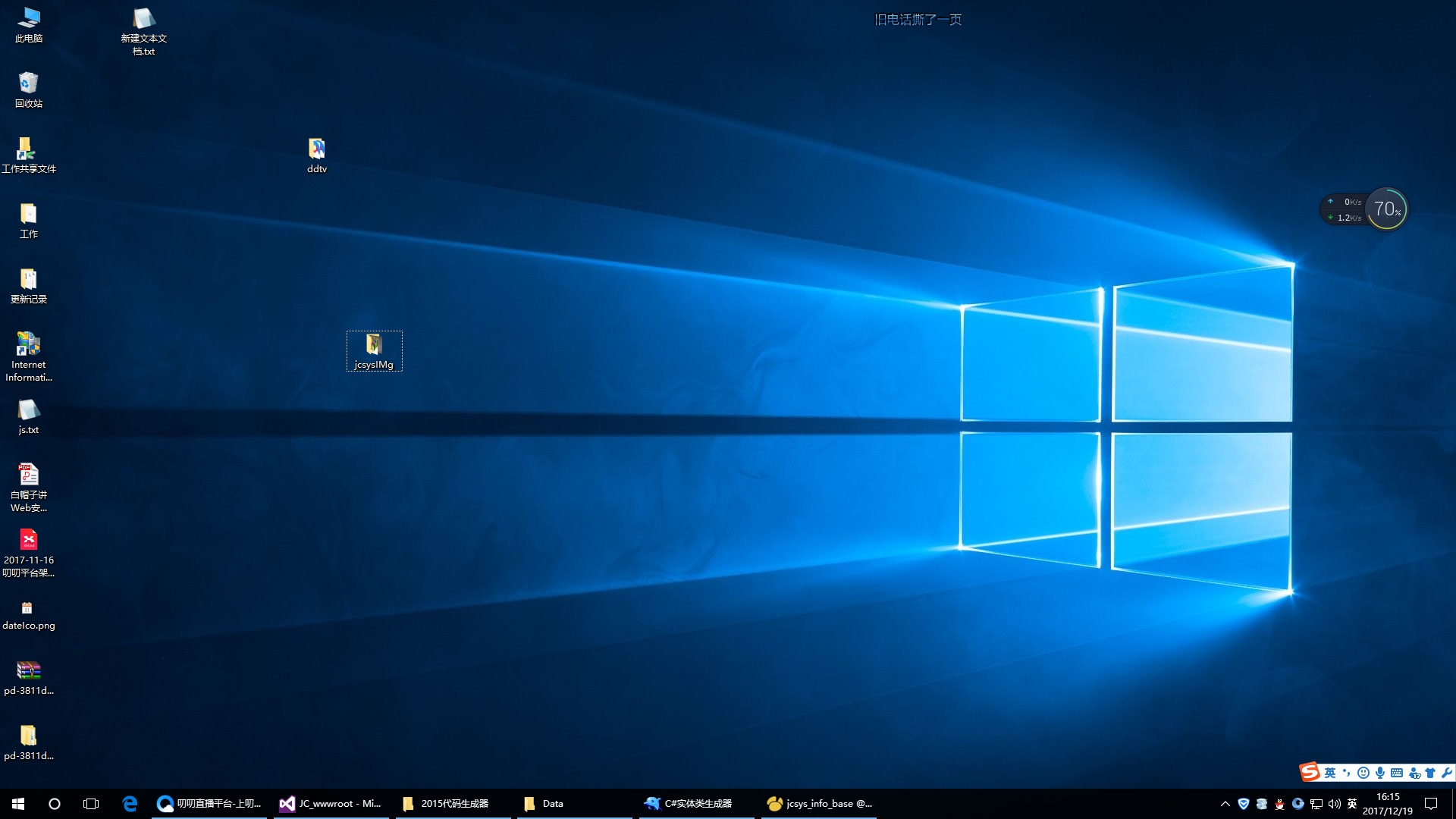Screen dimensions: 1456x819
Task: Select the 回收站 recycle bin icon
Action: tap(29, 90)
